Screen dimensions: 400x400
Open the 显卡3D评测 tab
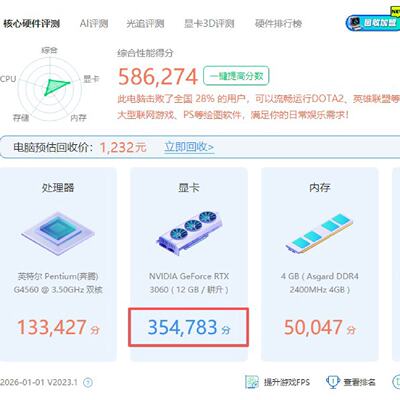point(209,24)
